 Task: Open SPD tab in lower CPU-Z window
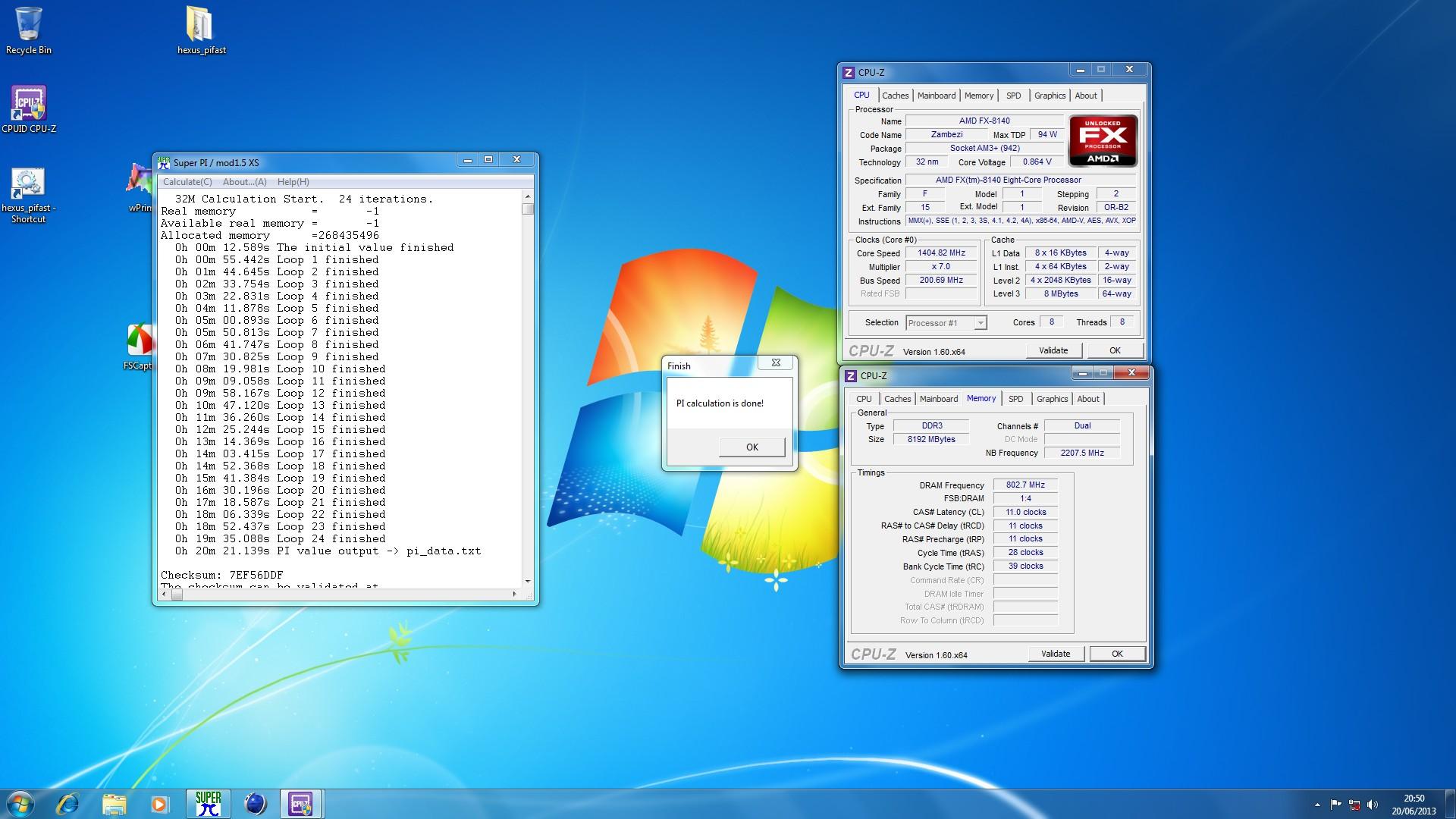tap(1015, 399)
